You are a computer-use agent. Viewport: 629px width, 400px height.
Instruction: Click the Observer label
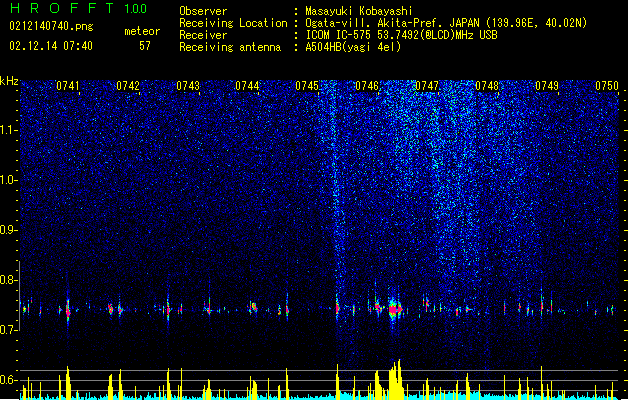203,11
